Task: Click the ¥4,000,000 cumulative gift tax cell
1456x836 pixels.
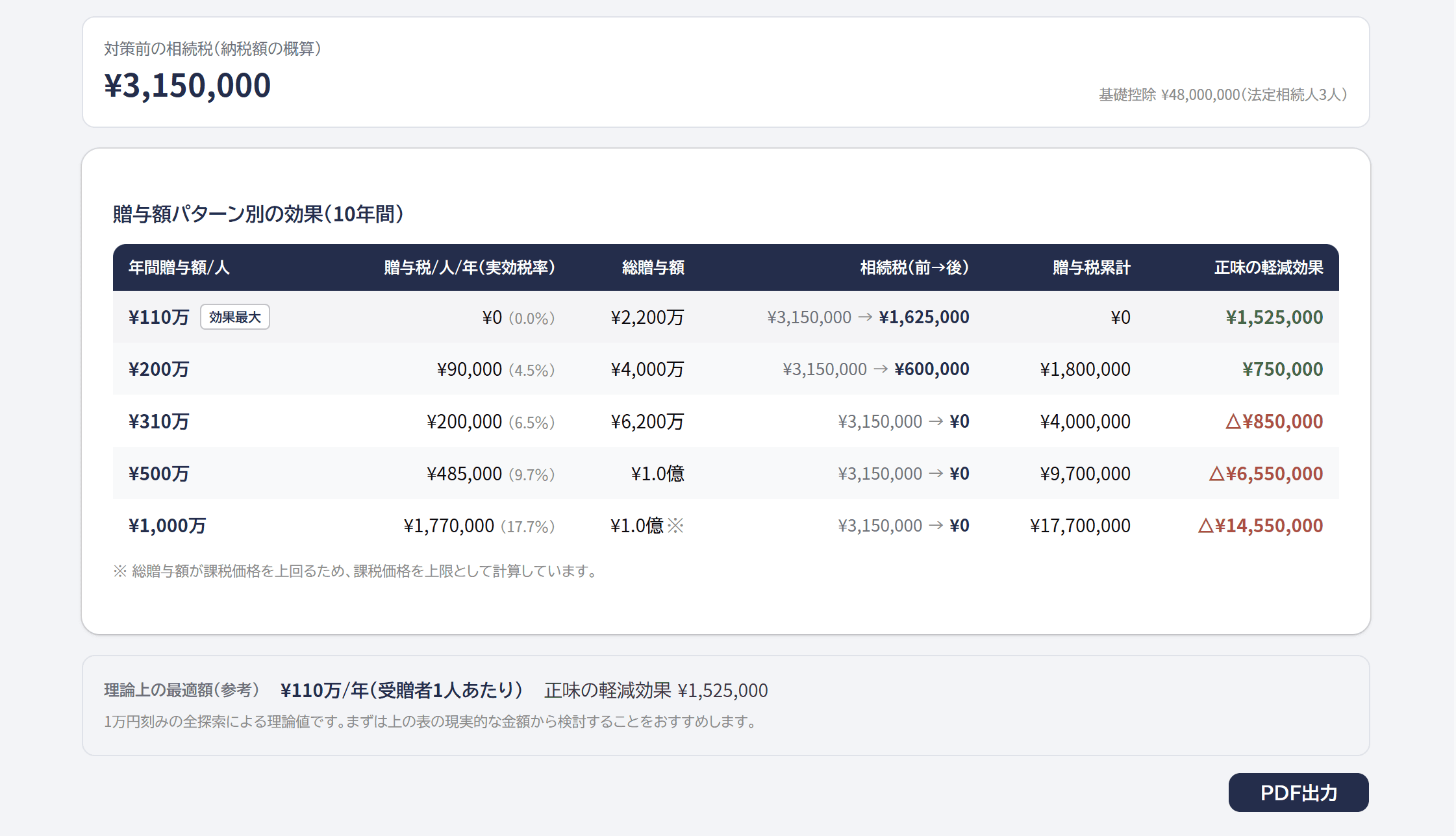Action: tap(1085, 421)
